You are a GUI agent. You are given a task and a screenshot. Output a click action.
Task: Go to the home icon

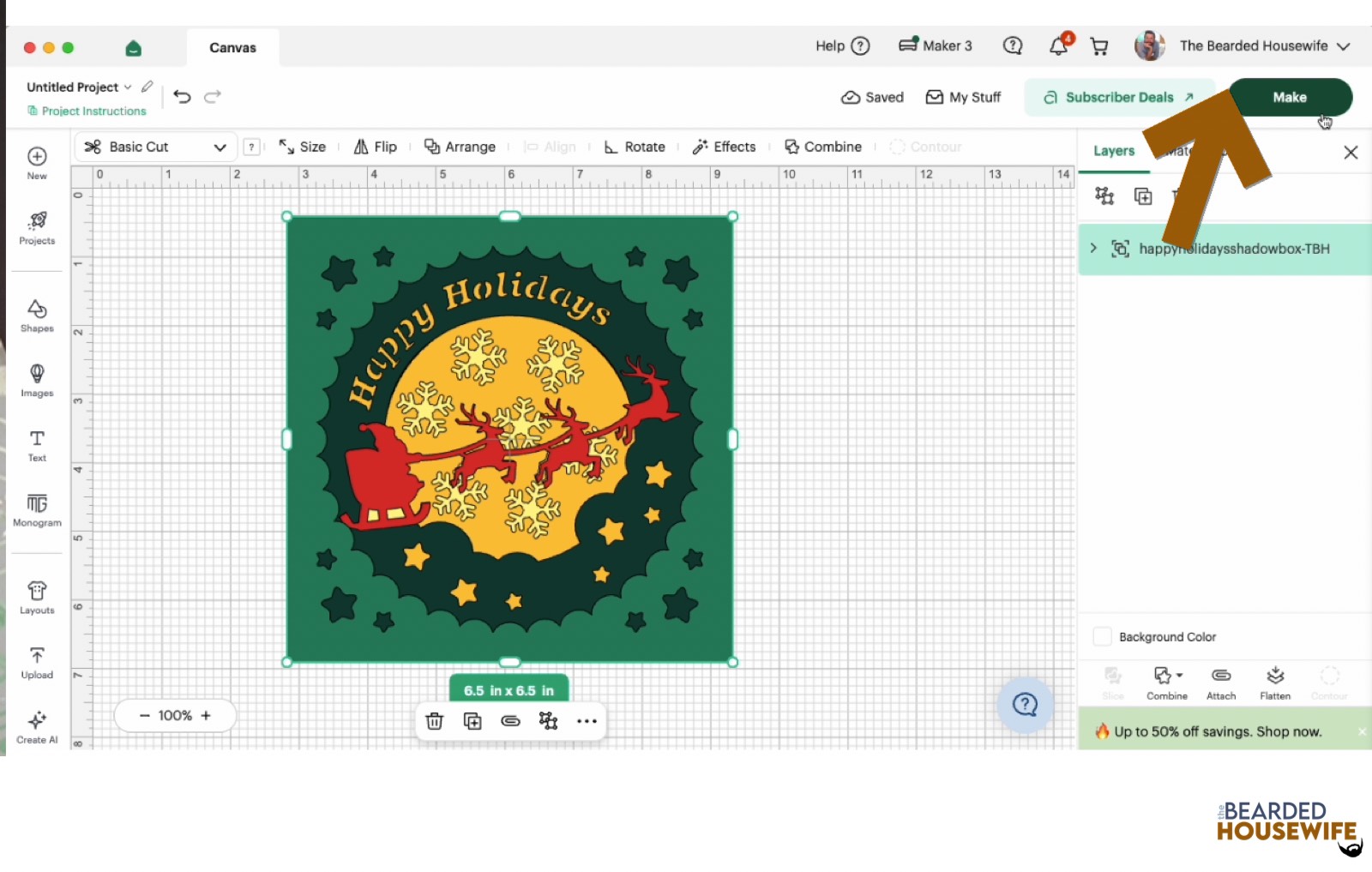[133, 48]
